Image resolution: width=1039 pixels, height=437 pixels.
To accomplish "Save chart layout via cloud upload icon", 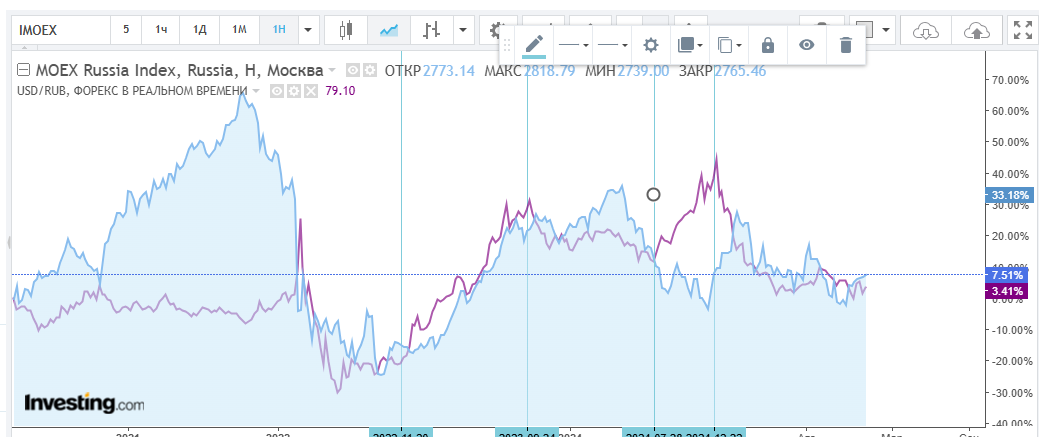I will tap(975, 29).
